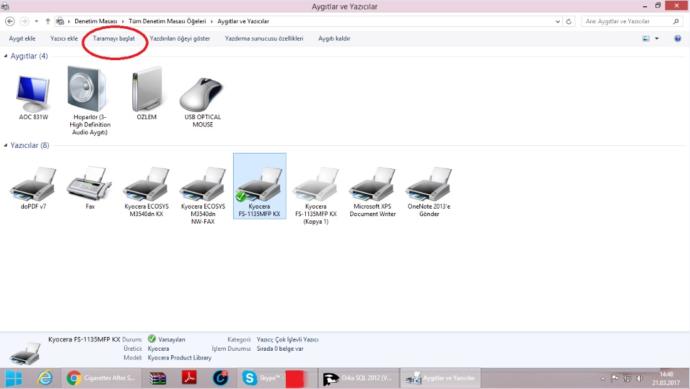Click Aygıtı kaldır command
Screen dimensions: 690x389
coord(334,39)
